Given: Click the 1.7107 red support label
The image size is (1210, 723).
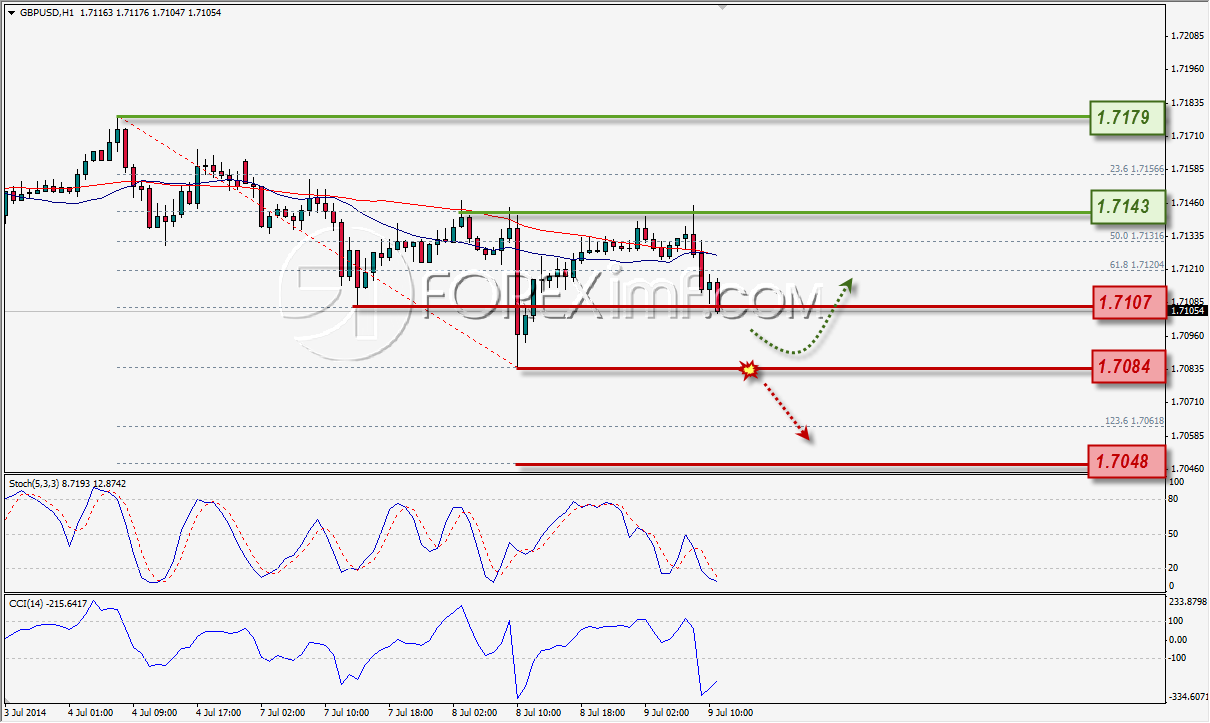Looking at the screenshot, I should click(1127, 301).
